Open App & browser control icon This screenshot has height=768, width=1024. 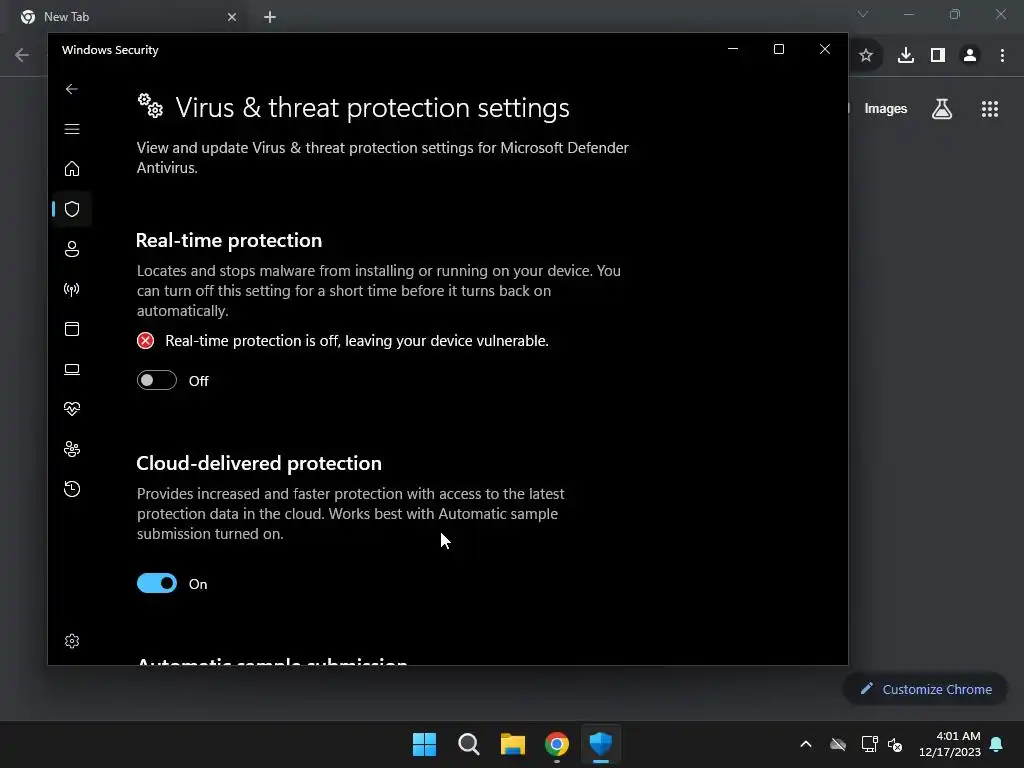[72, 329]
